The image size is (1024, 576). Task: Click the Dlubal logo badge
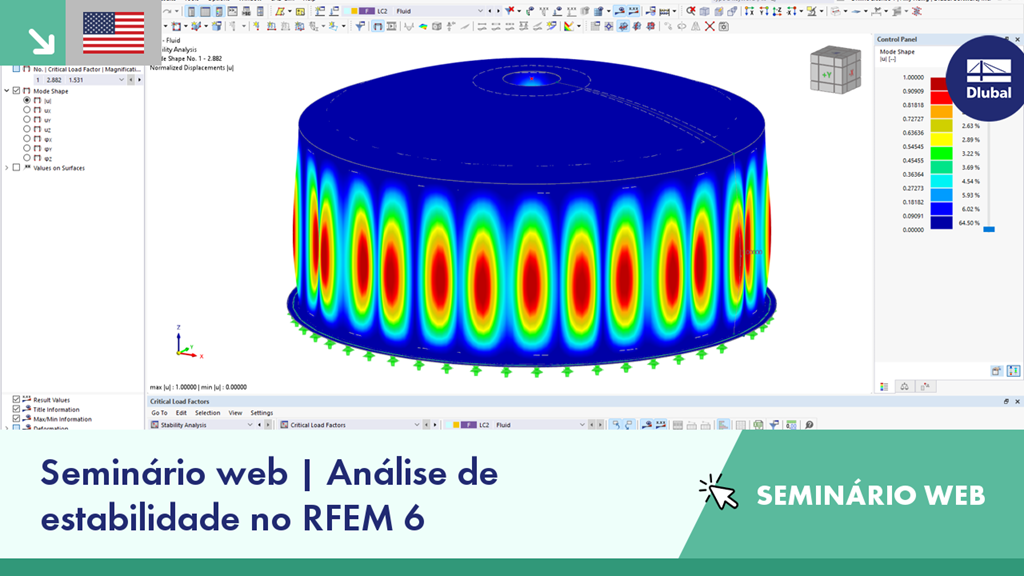pyautogui.click(x=988, y=78)
